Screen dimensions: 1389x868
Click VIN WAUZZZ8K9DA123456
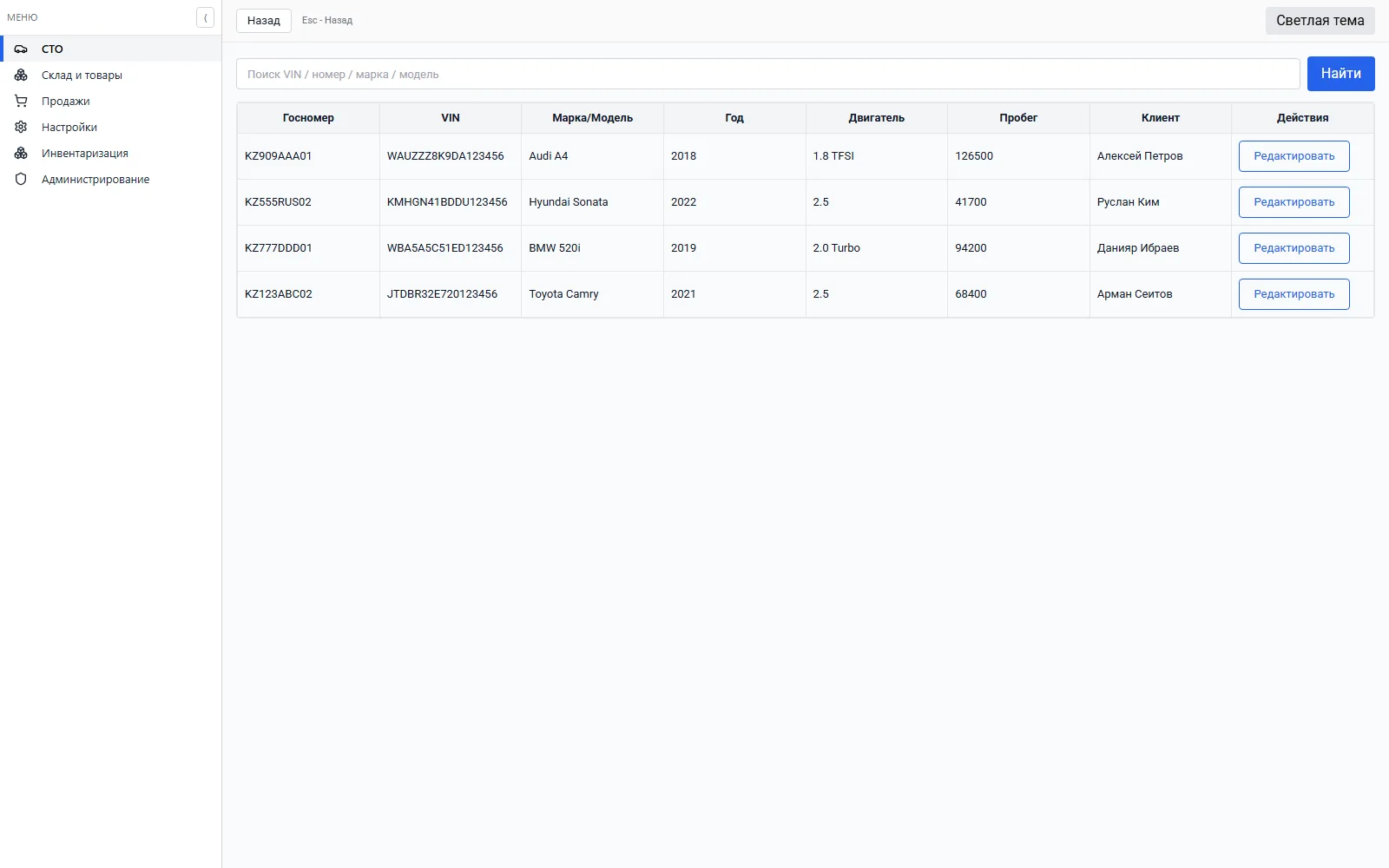[x=445, y=156]
